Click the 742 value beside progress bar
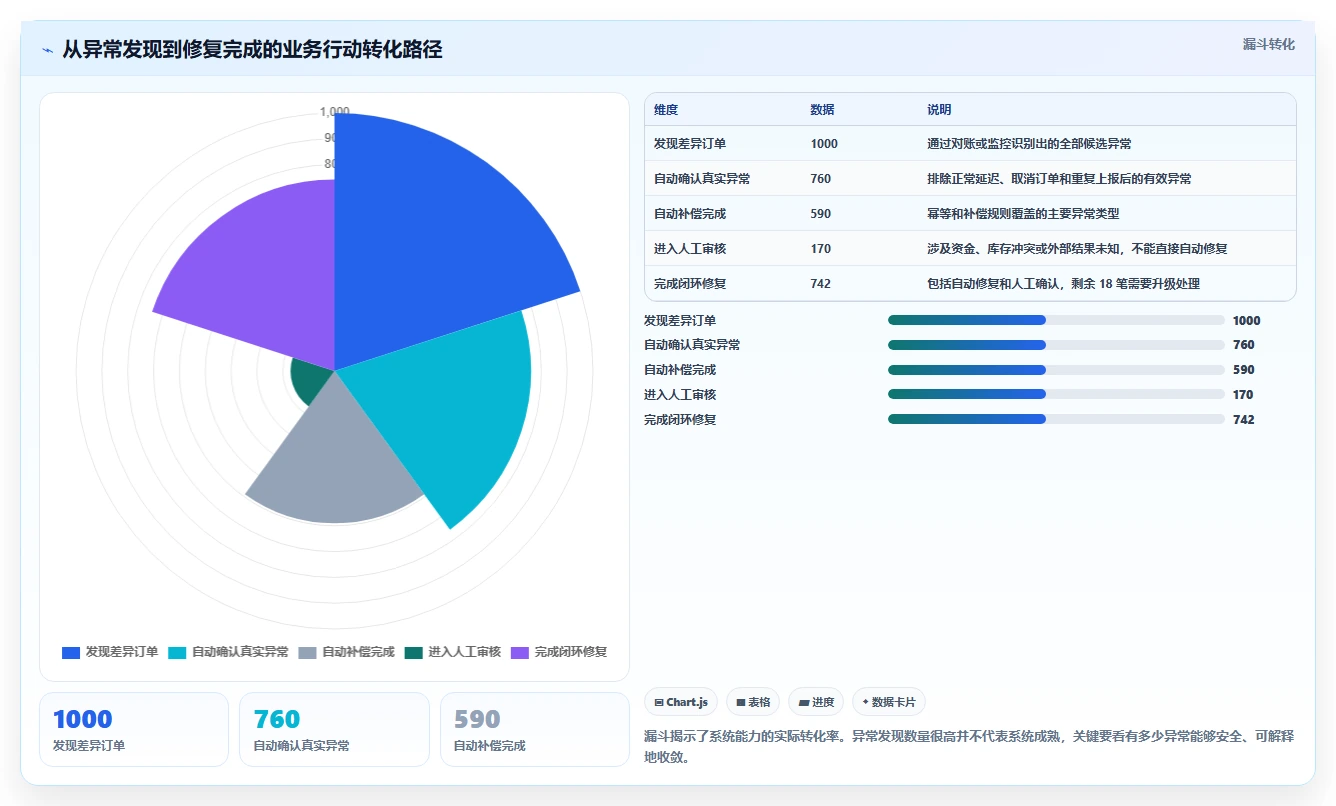 pyautogui.click(x=1243, y=420)
